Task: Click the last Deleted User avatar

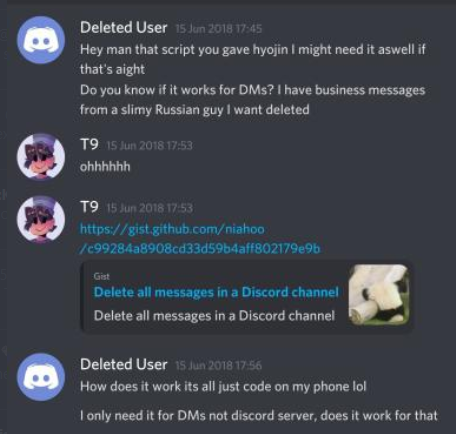Action: [x=41, y=377]
